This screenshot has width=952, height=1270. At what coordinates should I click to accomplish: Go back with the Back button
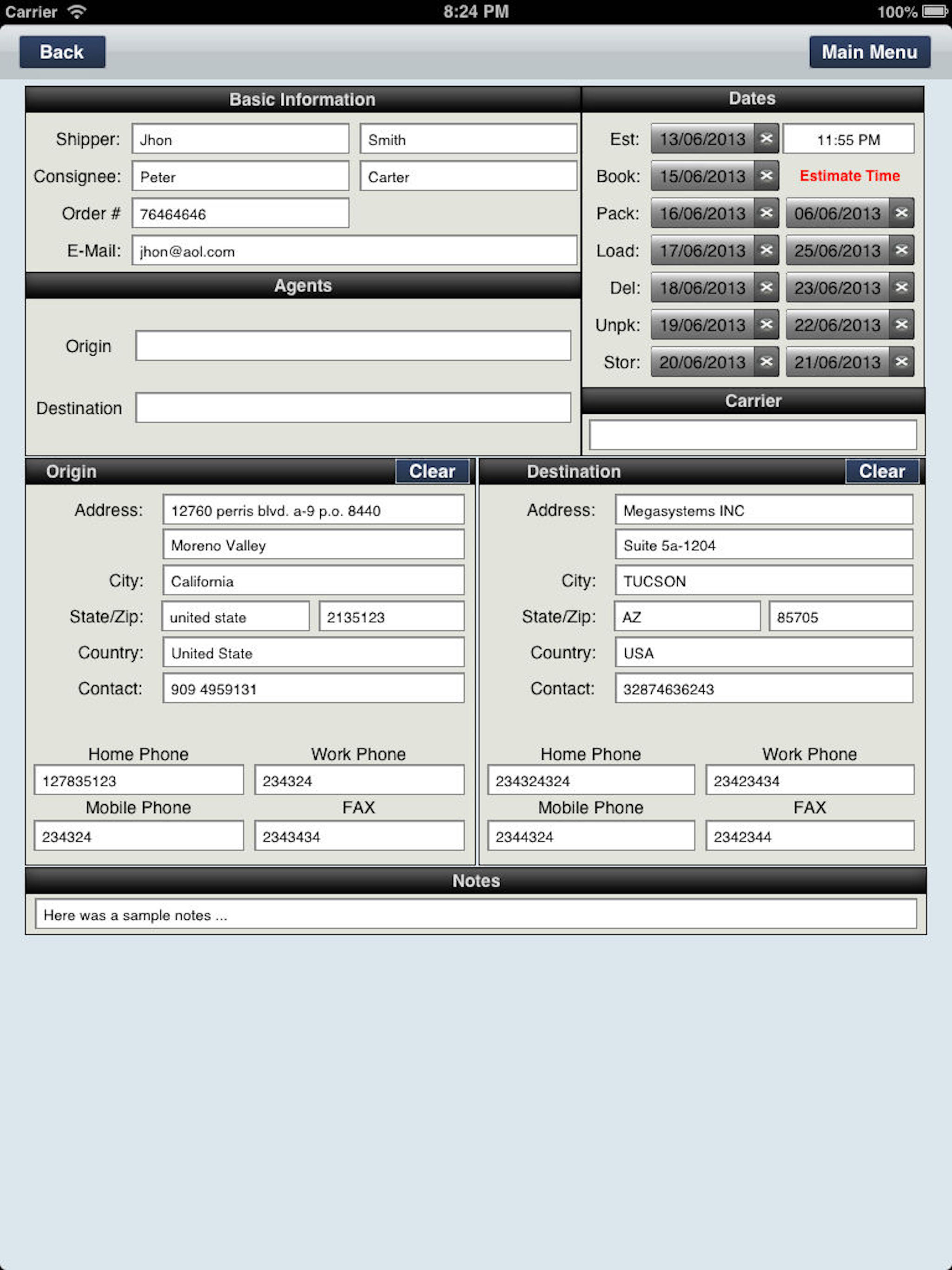click(62, 52)
